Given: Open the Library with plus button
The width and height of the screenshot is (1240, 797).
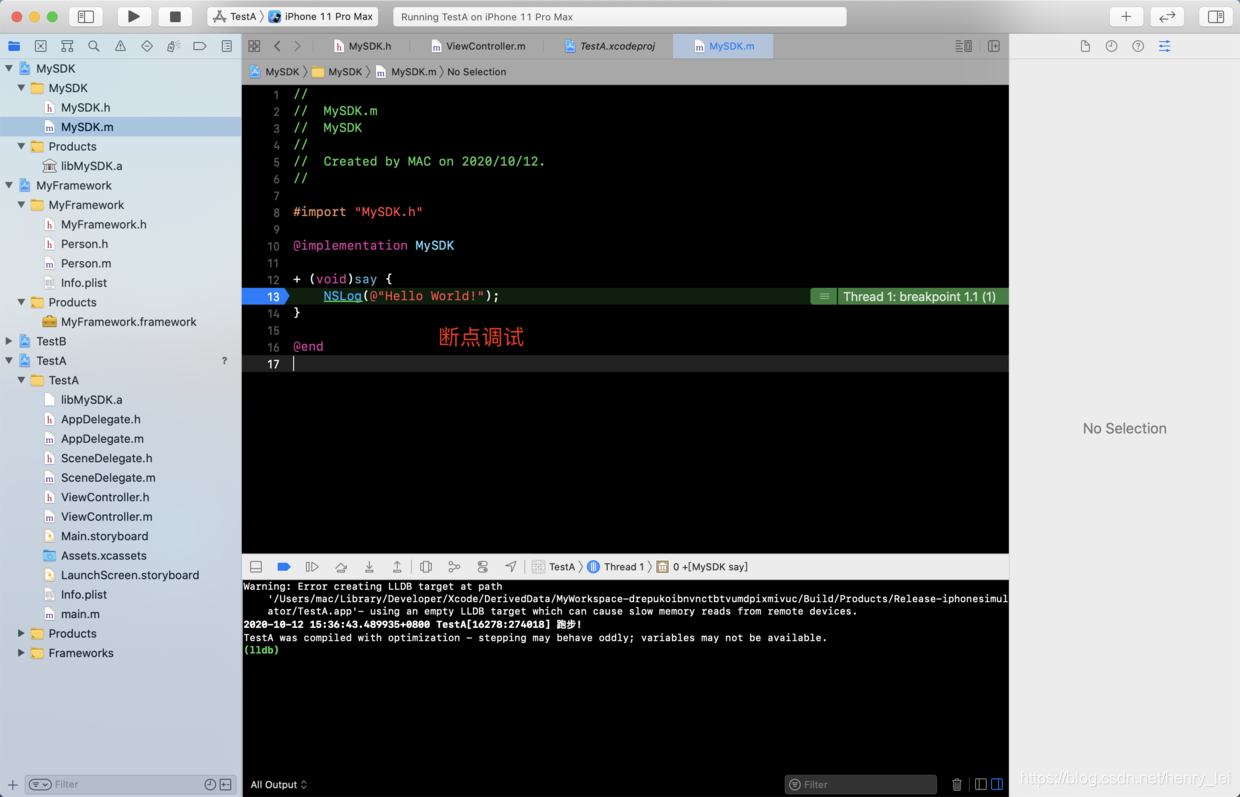Looking at the screenshot, I should tap(1126, 17).
